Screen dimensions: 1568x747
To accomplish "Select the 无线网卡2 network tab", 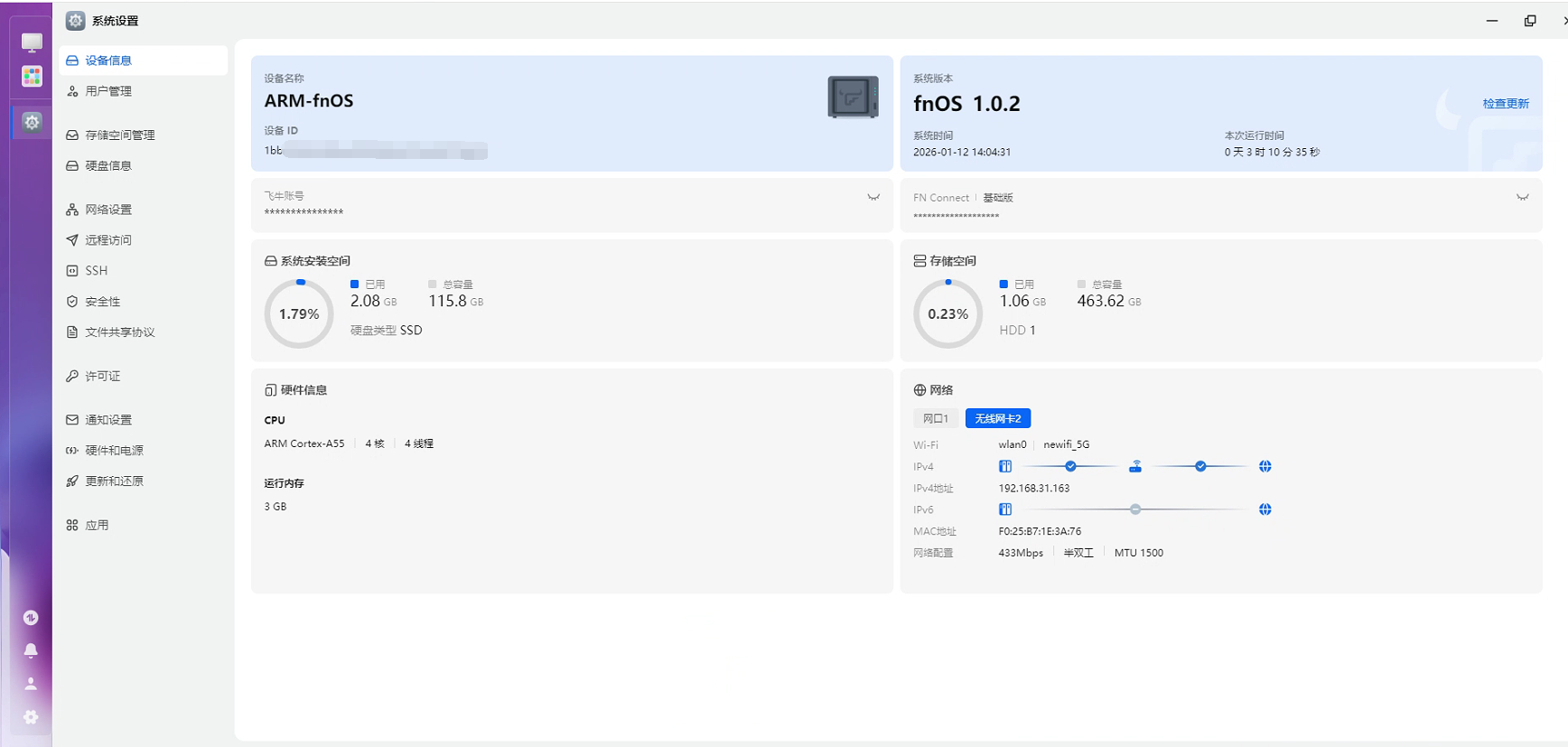I will click(998, 418).
